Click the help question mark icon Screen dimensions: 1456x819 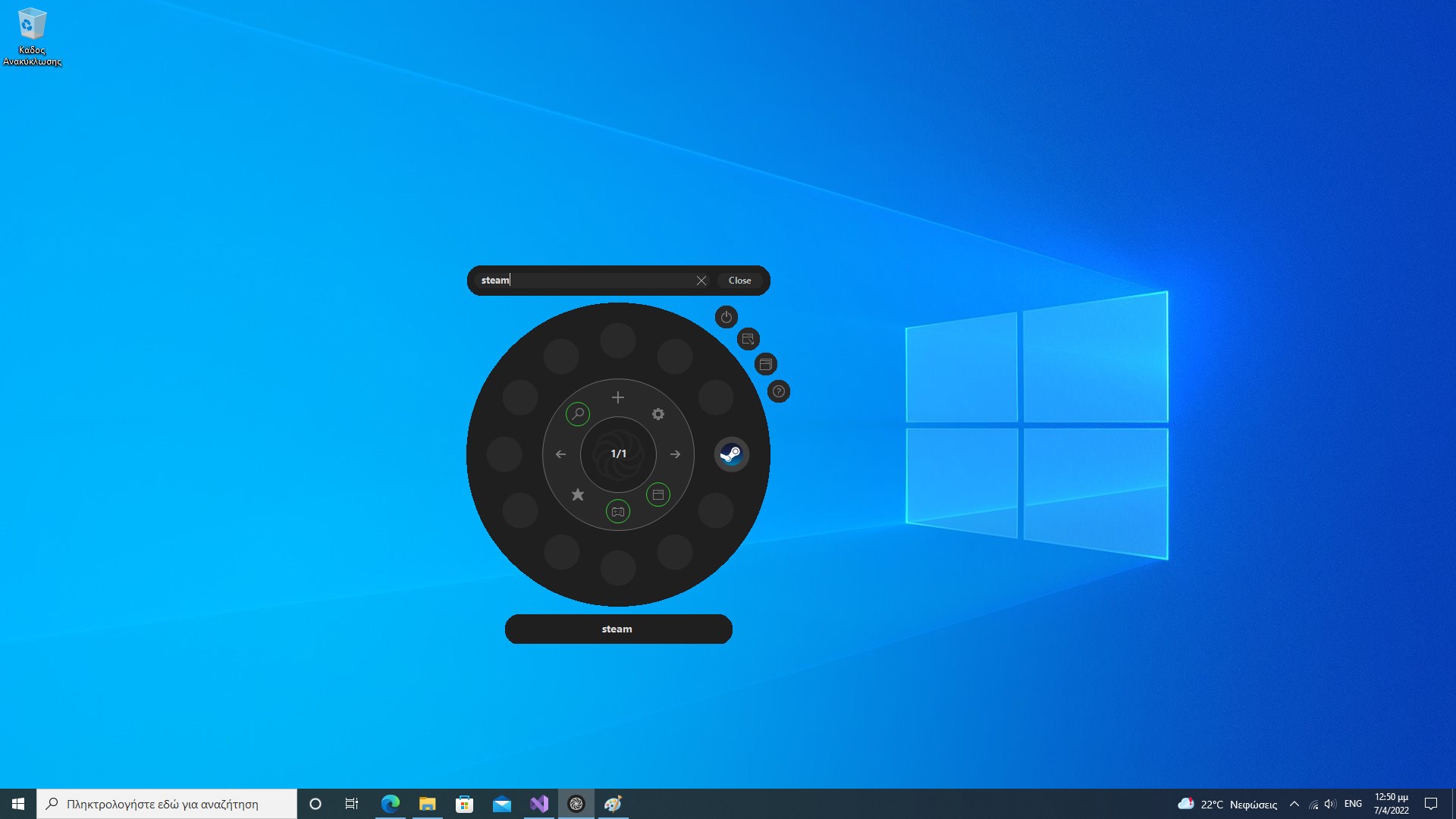coord(779,391)
